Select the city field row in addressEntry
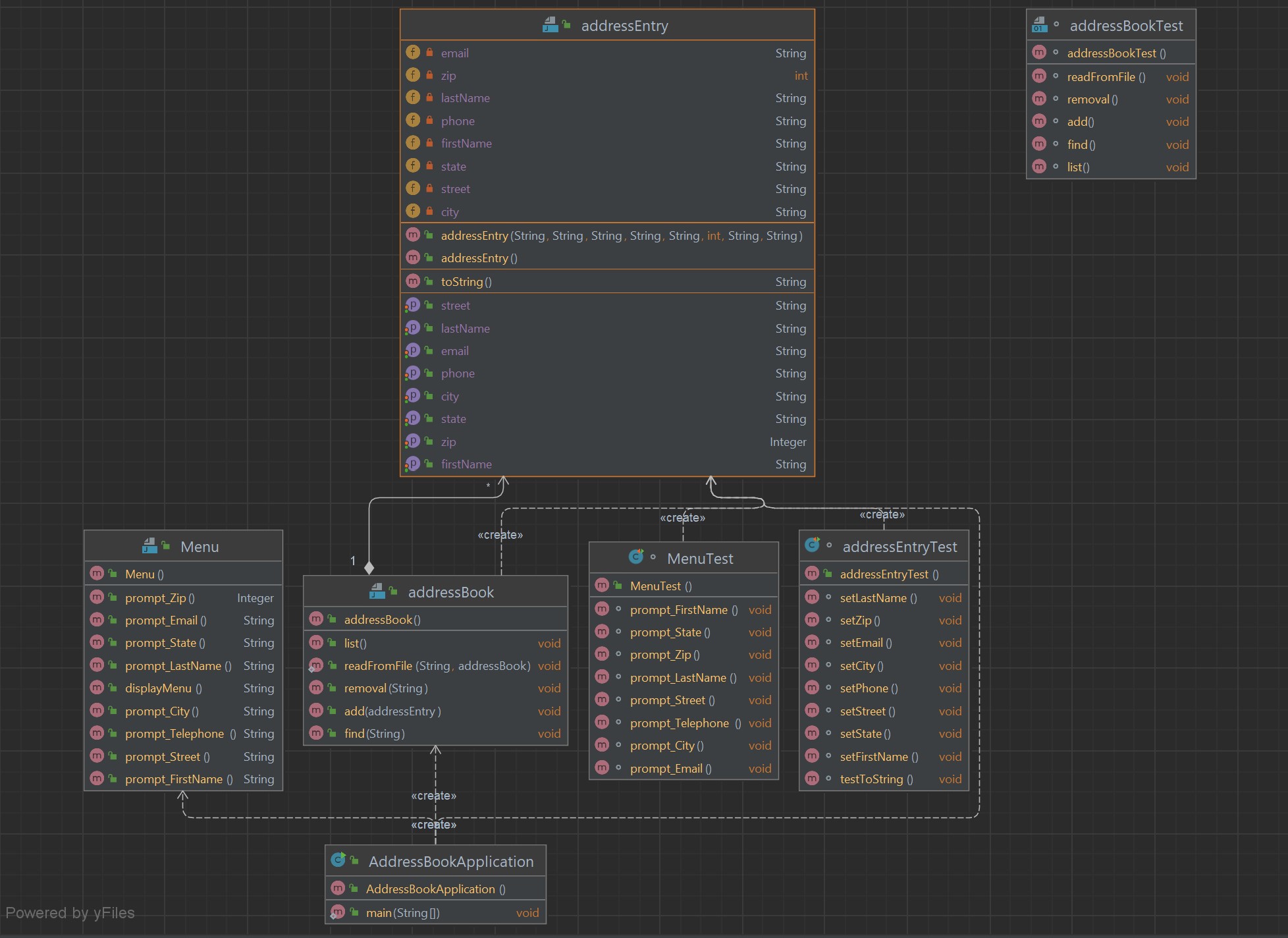This screenshot has width=1288, height=938. [x=607, y=211]
